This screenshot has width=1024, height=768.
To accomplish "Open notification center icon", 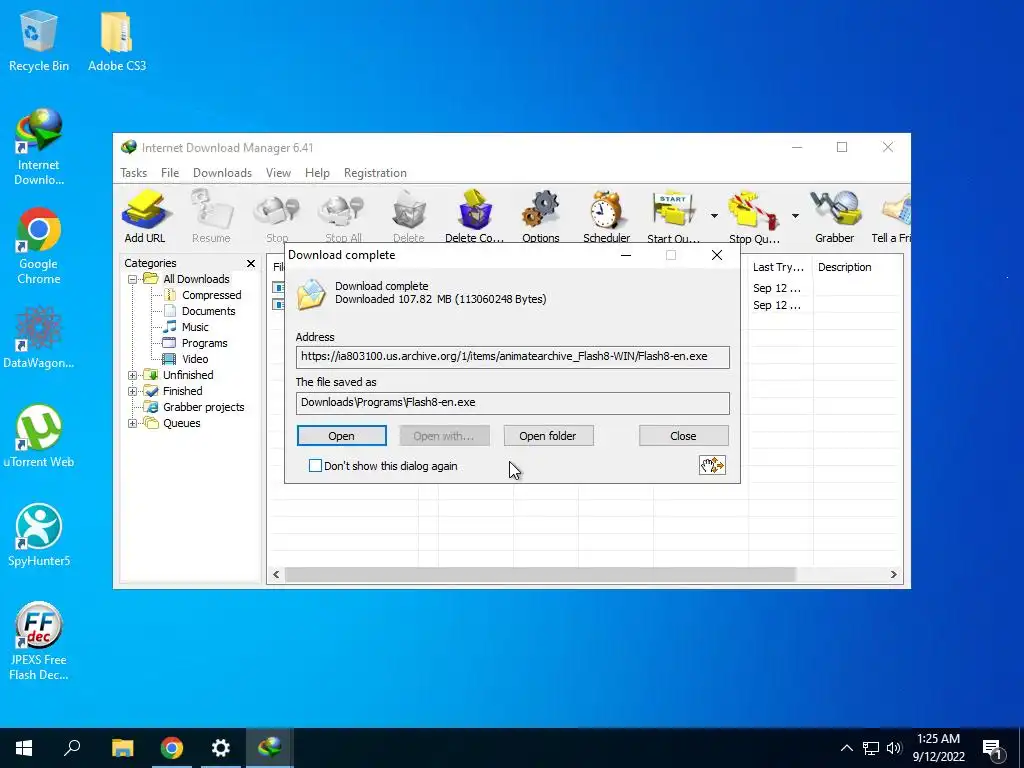I will point(992,748).
